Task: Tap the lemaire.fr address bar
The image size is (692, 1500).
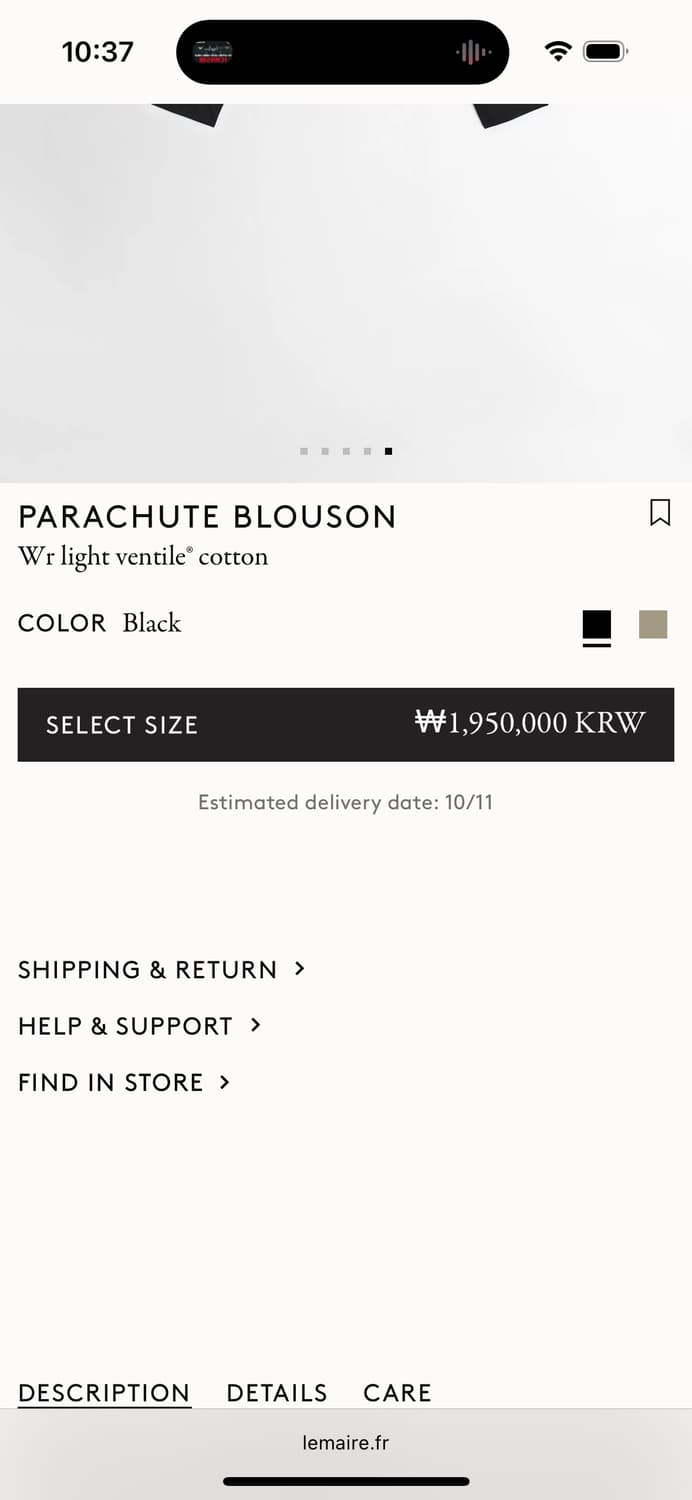Action: click(345, 1443)
